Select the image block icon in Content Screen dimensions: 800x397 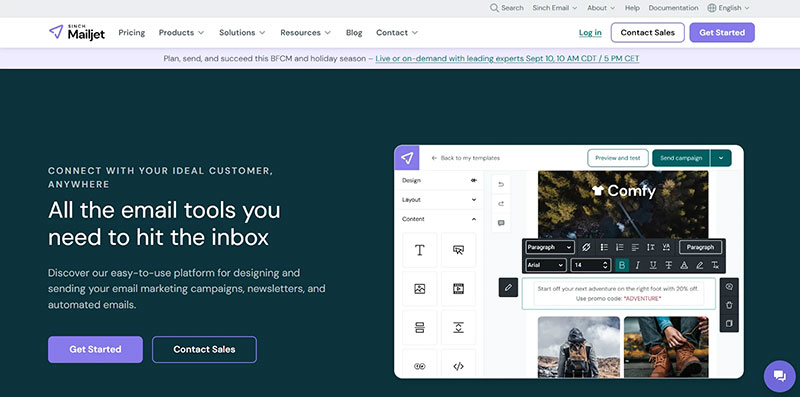pyautogui.click(x=419, y=289)
